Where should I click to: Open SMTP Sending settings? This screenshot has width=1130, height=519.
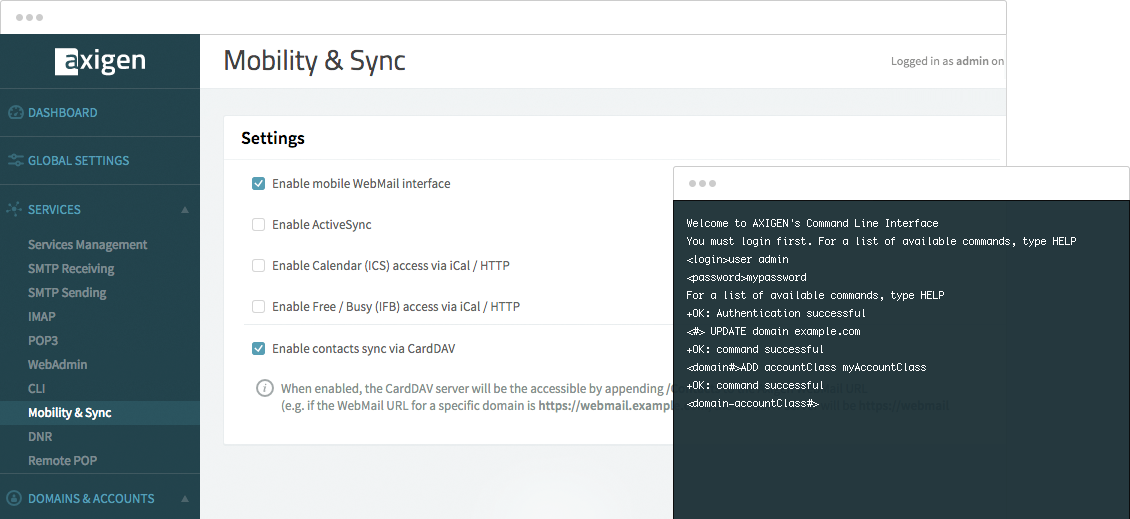point(67,293)
